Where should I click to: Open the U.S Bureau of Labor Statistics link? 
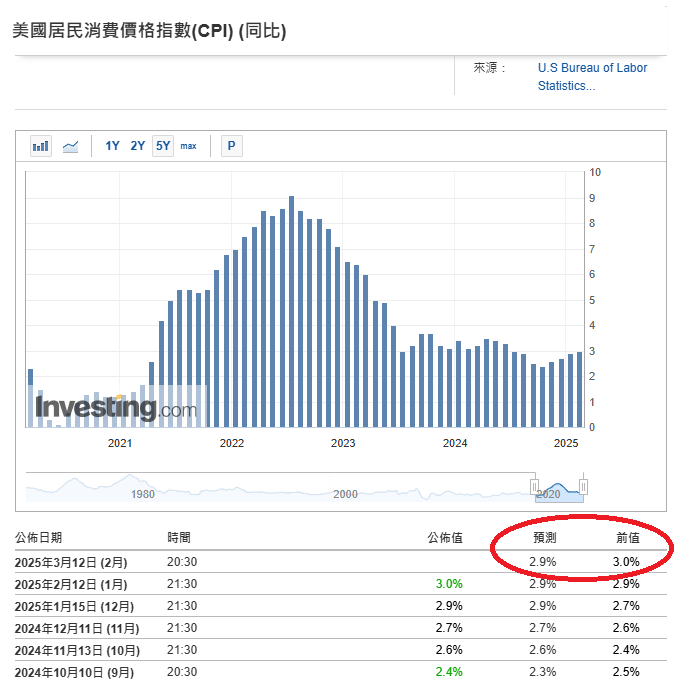[592, 76]
